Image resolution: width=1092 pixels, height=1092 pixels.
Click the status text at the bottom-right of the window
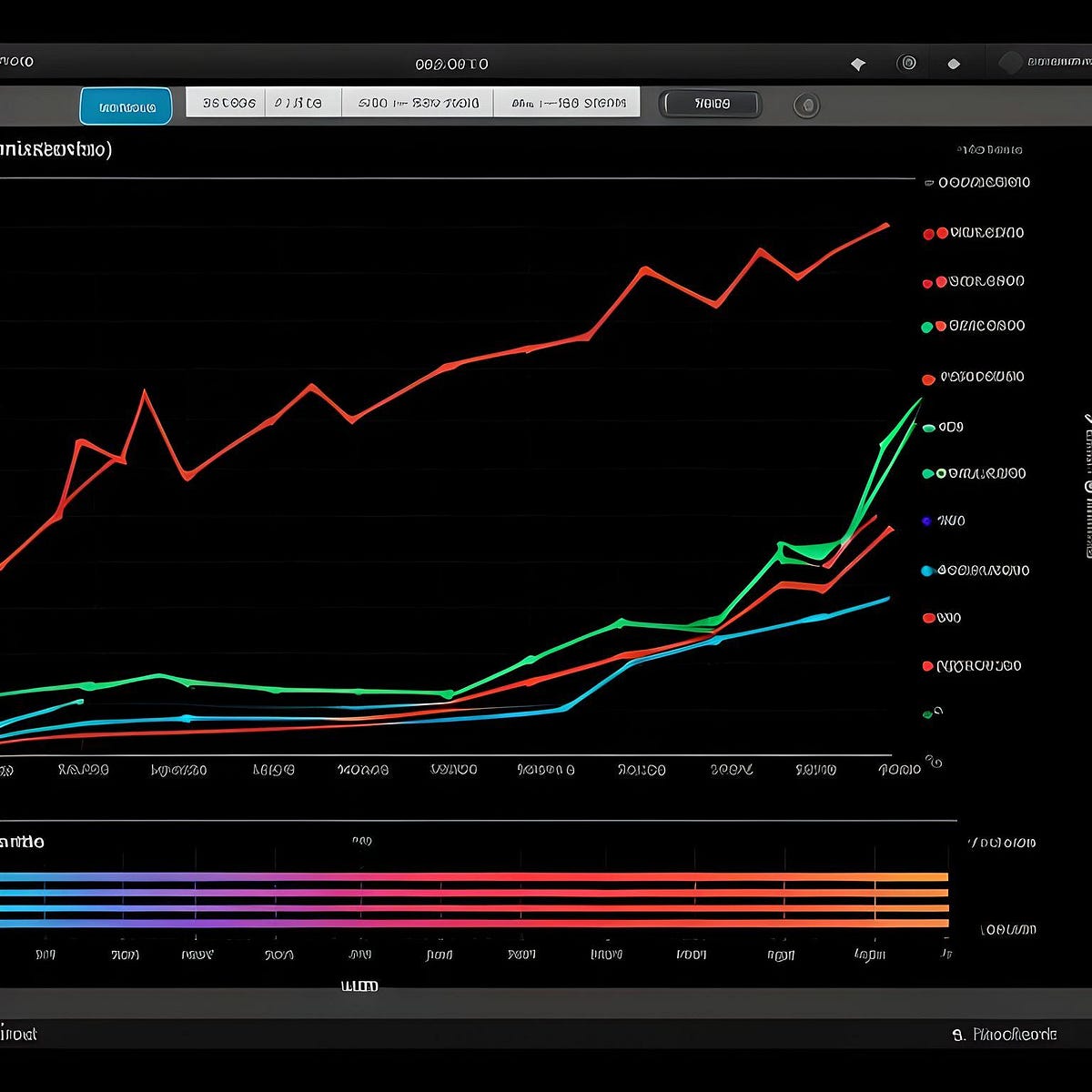[1004, 1034]
